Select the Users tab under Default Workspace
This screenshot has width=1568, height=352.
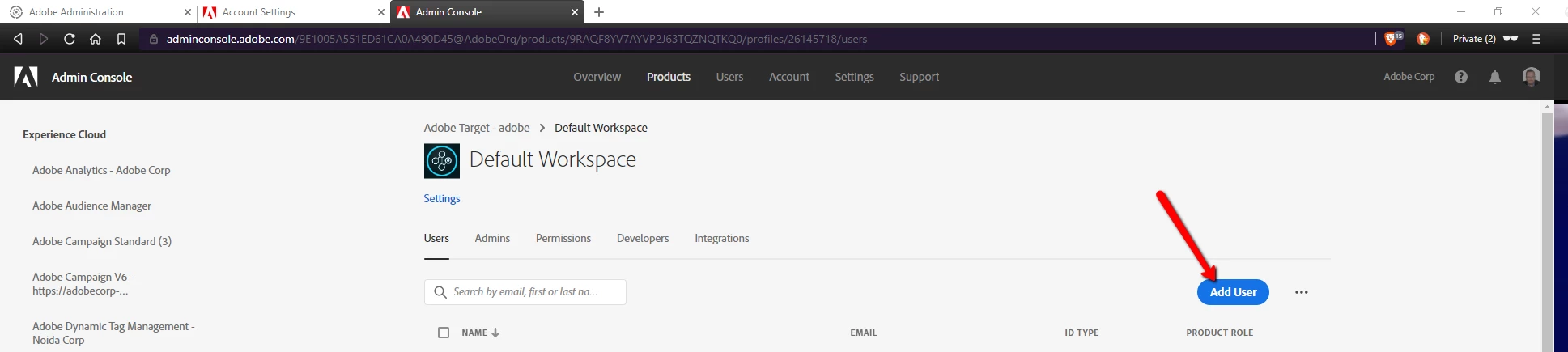pos(436,238)
